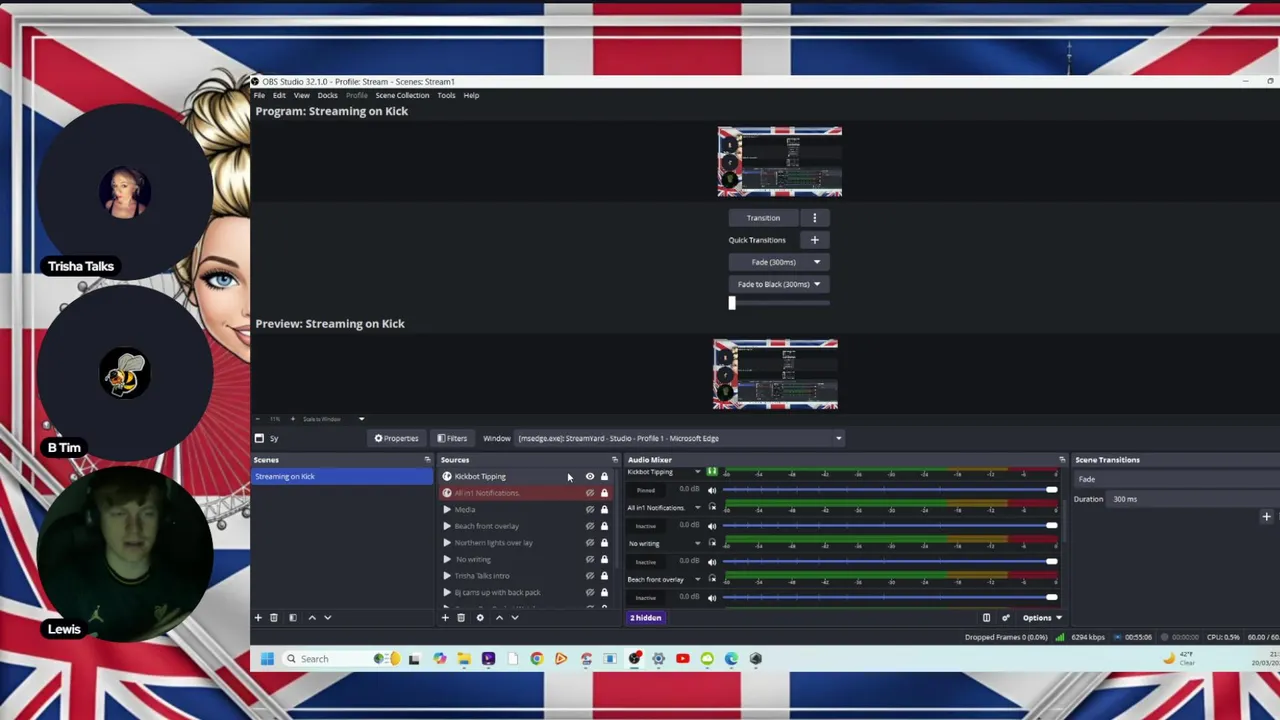The height and width of the screenshot is (720, 1280).
Task: Expand the Media group in Sources
Action: [447, 510]
